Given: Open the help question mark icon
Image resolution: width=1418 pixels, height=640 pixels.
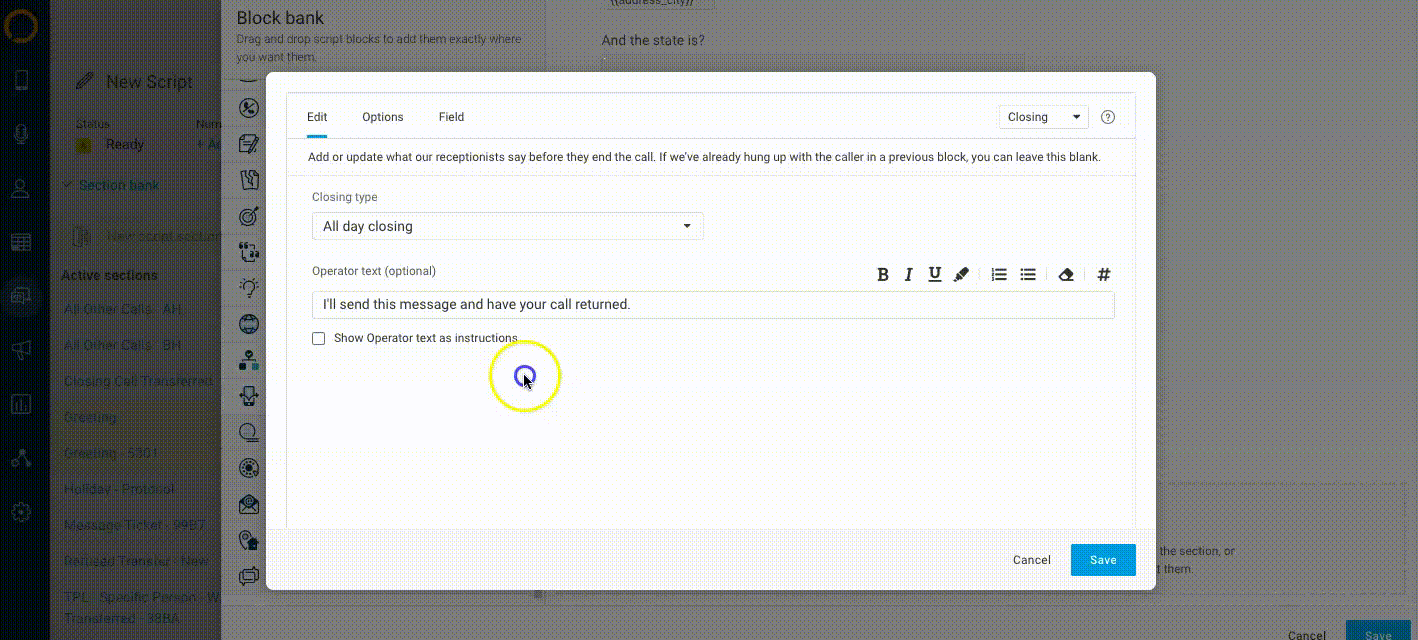Looking at the screenshot, I should coord(1108,117).
